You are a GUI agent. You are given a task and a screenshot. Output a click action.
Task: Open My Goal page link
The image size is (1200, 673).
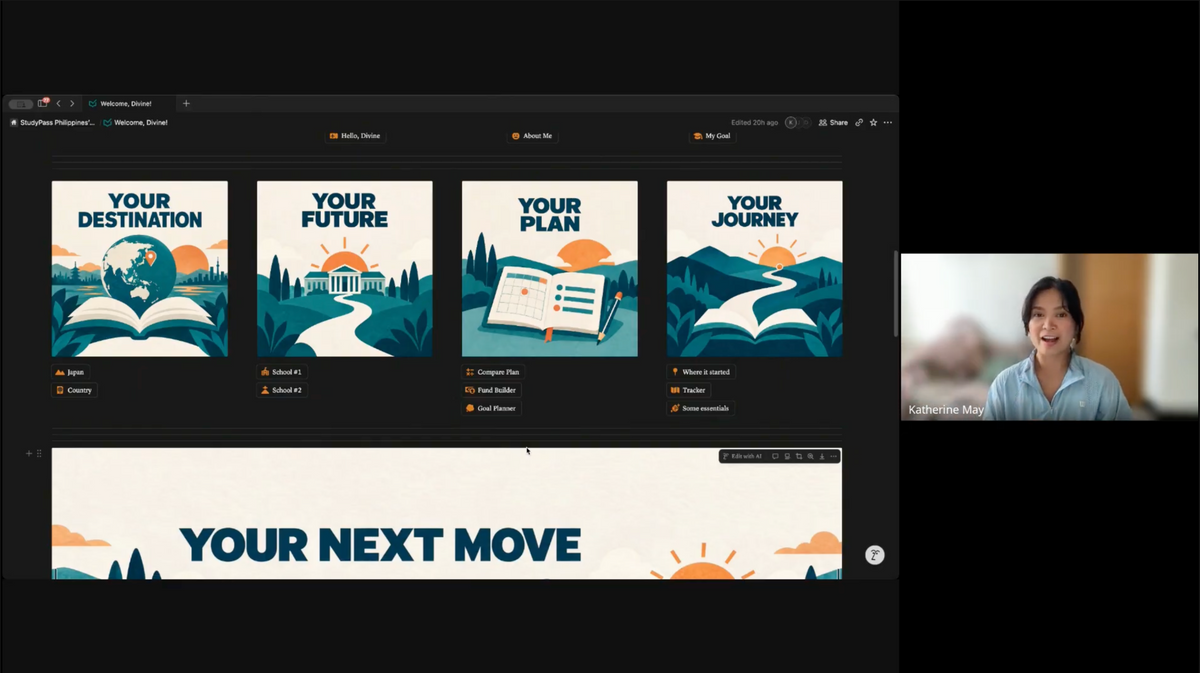click(712, 135)
